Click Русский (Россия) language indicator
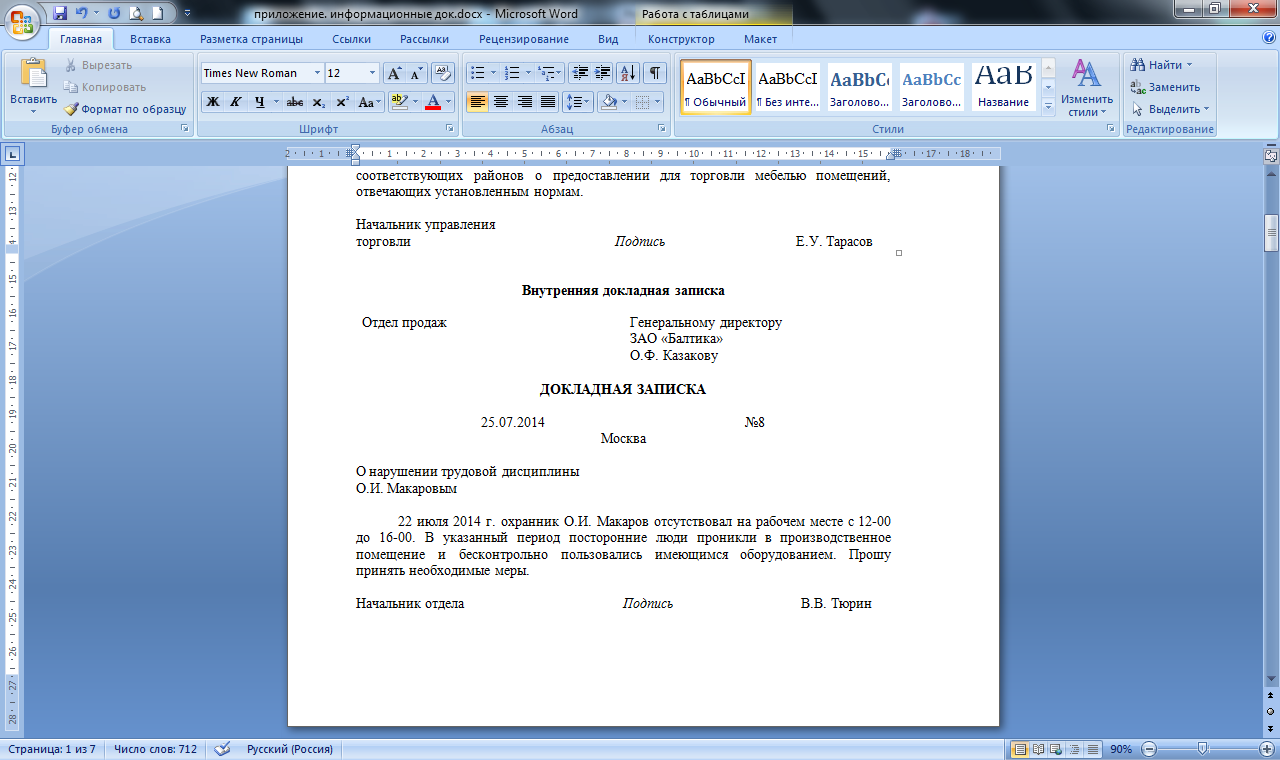This screenshot has height=760, width=1280. coord(290,748)
